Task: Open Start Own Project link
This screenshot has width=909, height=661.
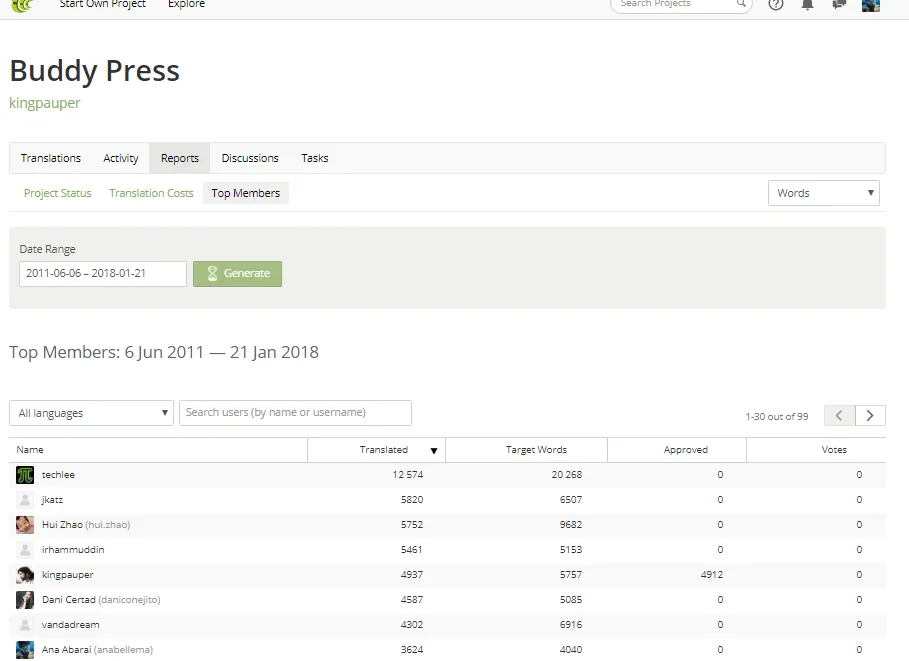Action: point(103,4)
